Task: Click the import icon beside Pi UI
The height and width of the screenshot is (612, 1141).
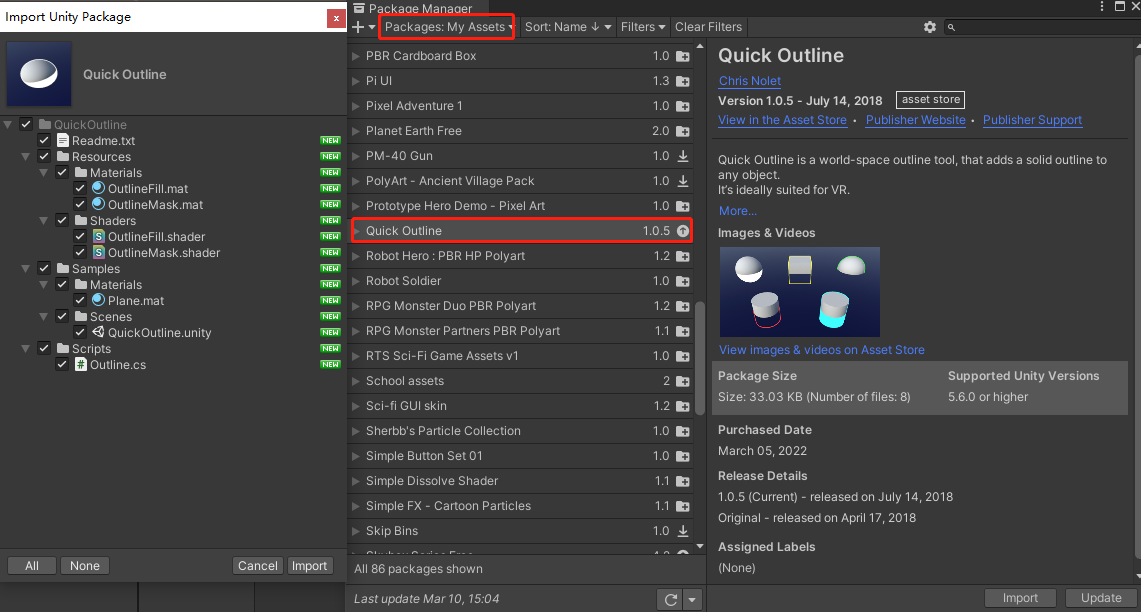Action: click(x=683, y=82)
